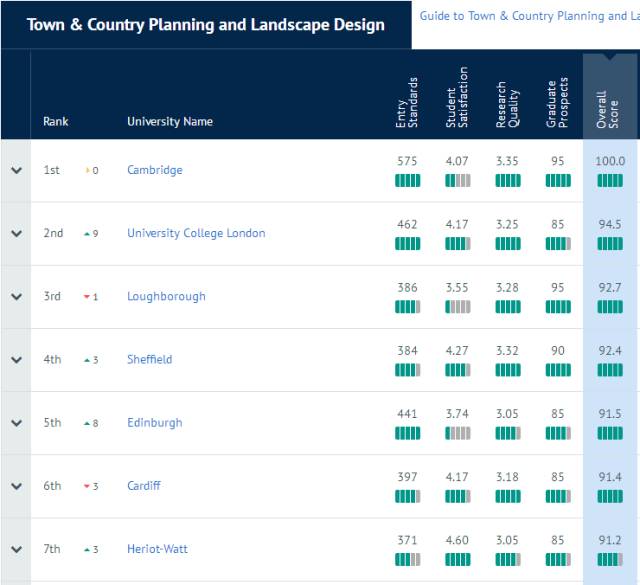Expand the University College London row details
Image resolution: width=640 pixels, height=585 pixels.
[x=16, y=234]
